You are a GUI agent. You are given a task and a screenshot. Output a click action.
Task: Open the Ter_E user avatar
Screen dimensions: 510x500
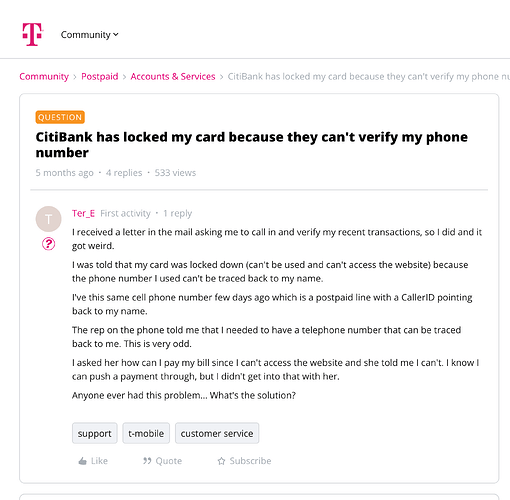(x=49, y=219)
